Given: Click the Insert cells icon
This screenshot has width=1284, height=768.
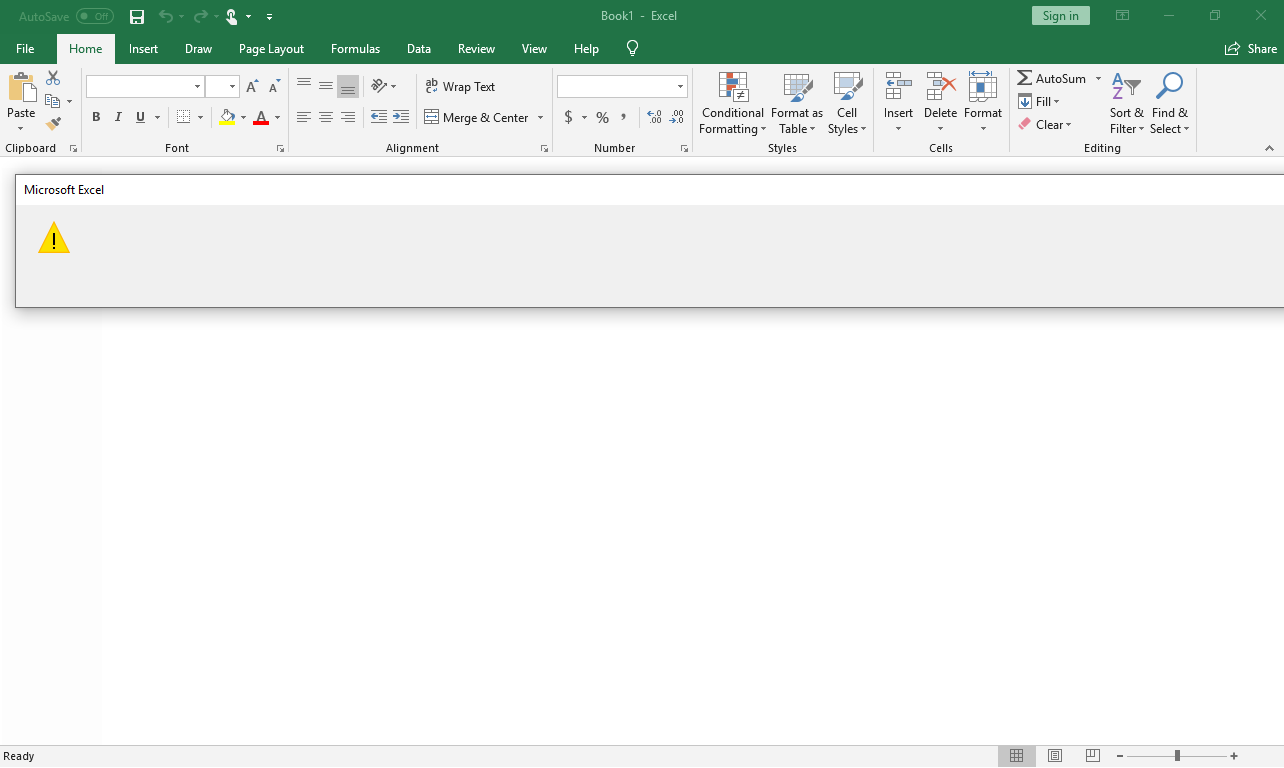Looking at the screenshot, I should click(x=898, y=87).
